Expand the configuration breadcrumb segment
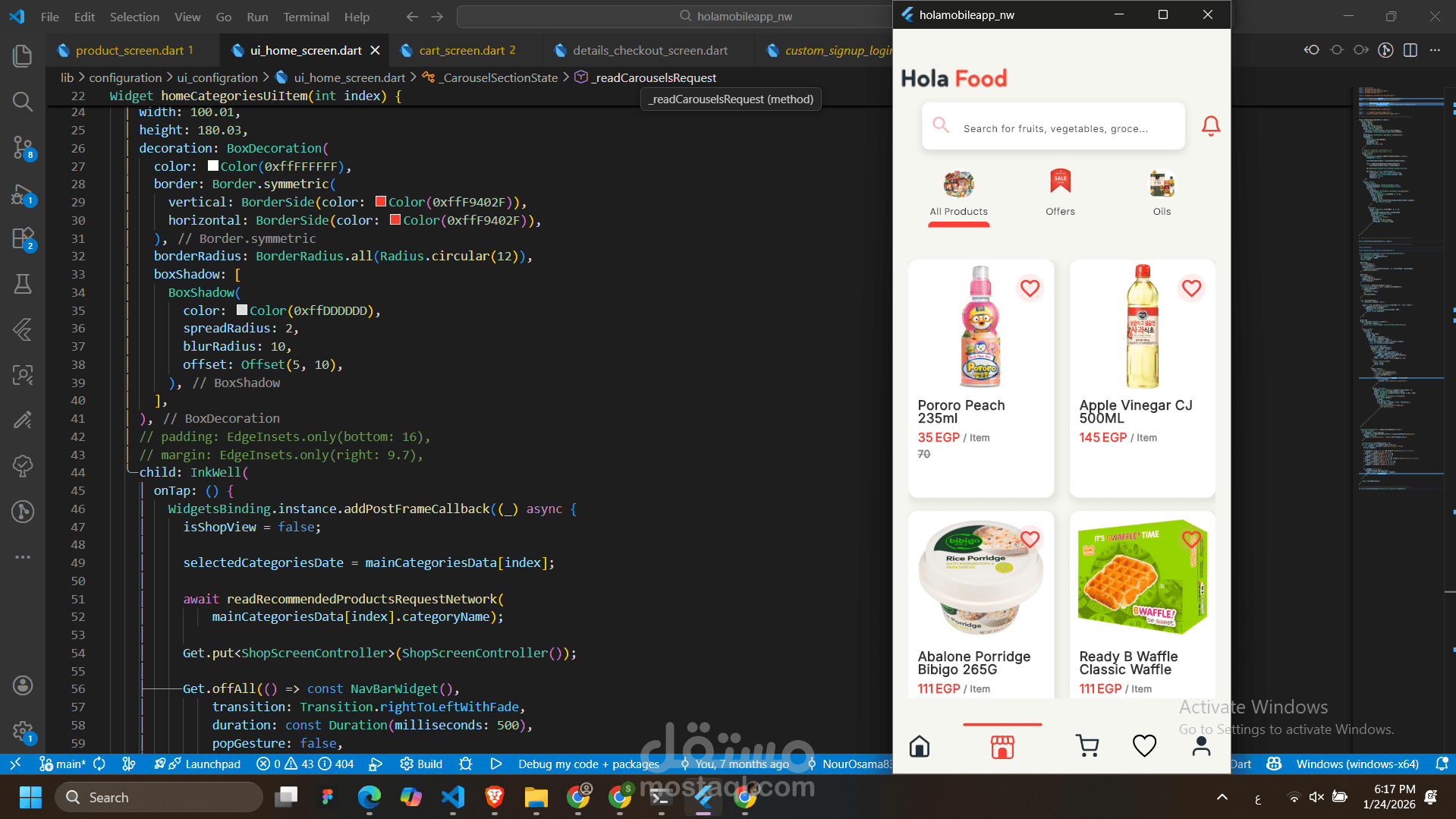The image size is (1456, 819). [x=125, y=77]
